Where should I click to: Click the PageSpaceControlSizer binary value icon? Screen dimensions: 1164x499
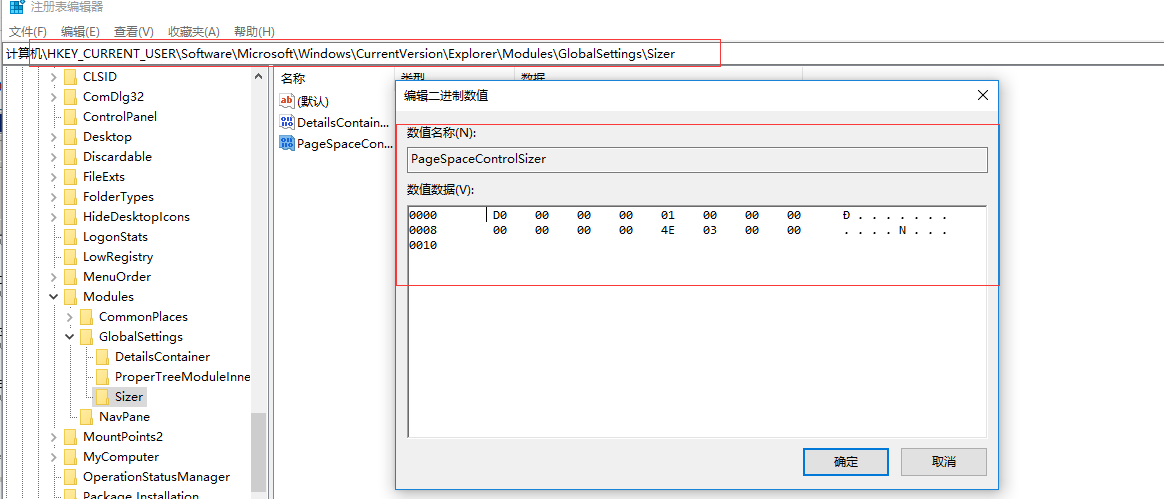[287, 143]
